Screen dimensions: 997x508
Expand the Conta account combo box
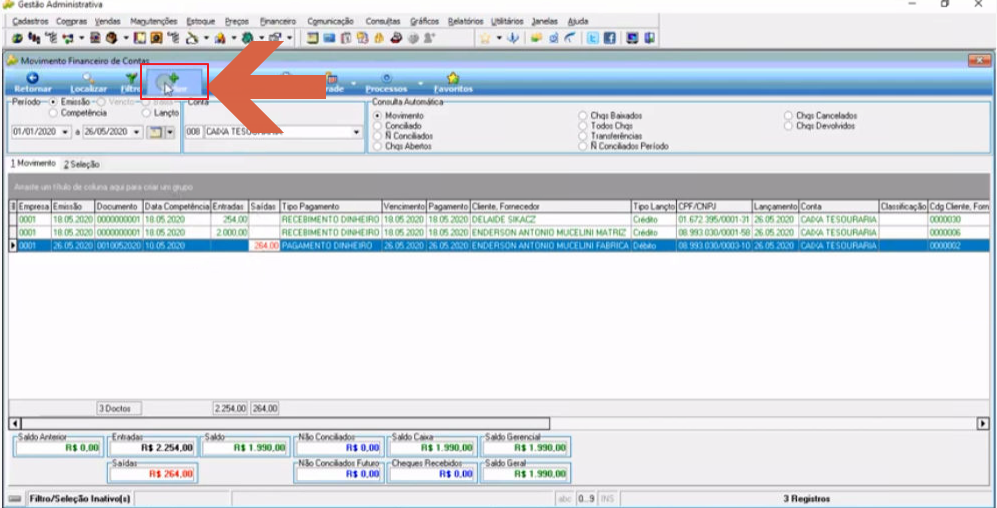point(356,132)
